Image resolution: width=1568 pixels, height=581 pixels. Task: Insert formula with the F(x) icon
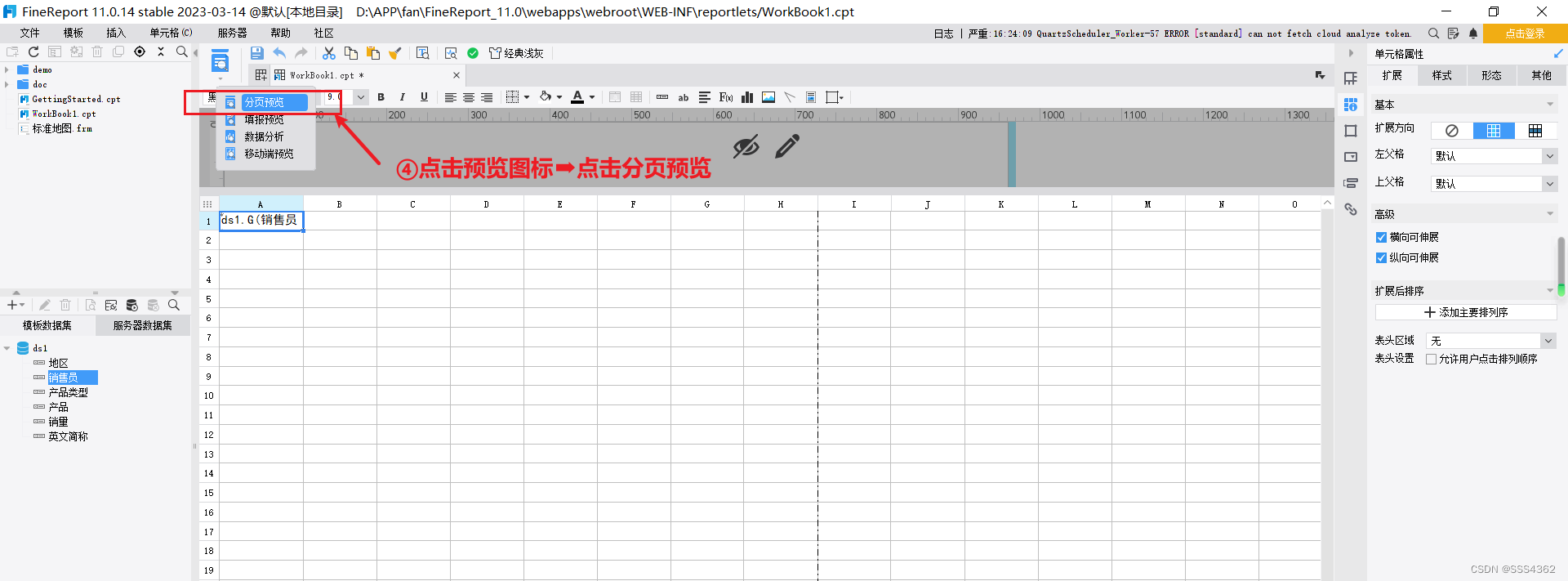click(x=726, y=97)
